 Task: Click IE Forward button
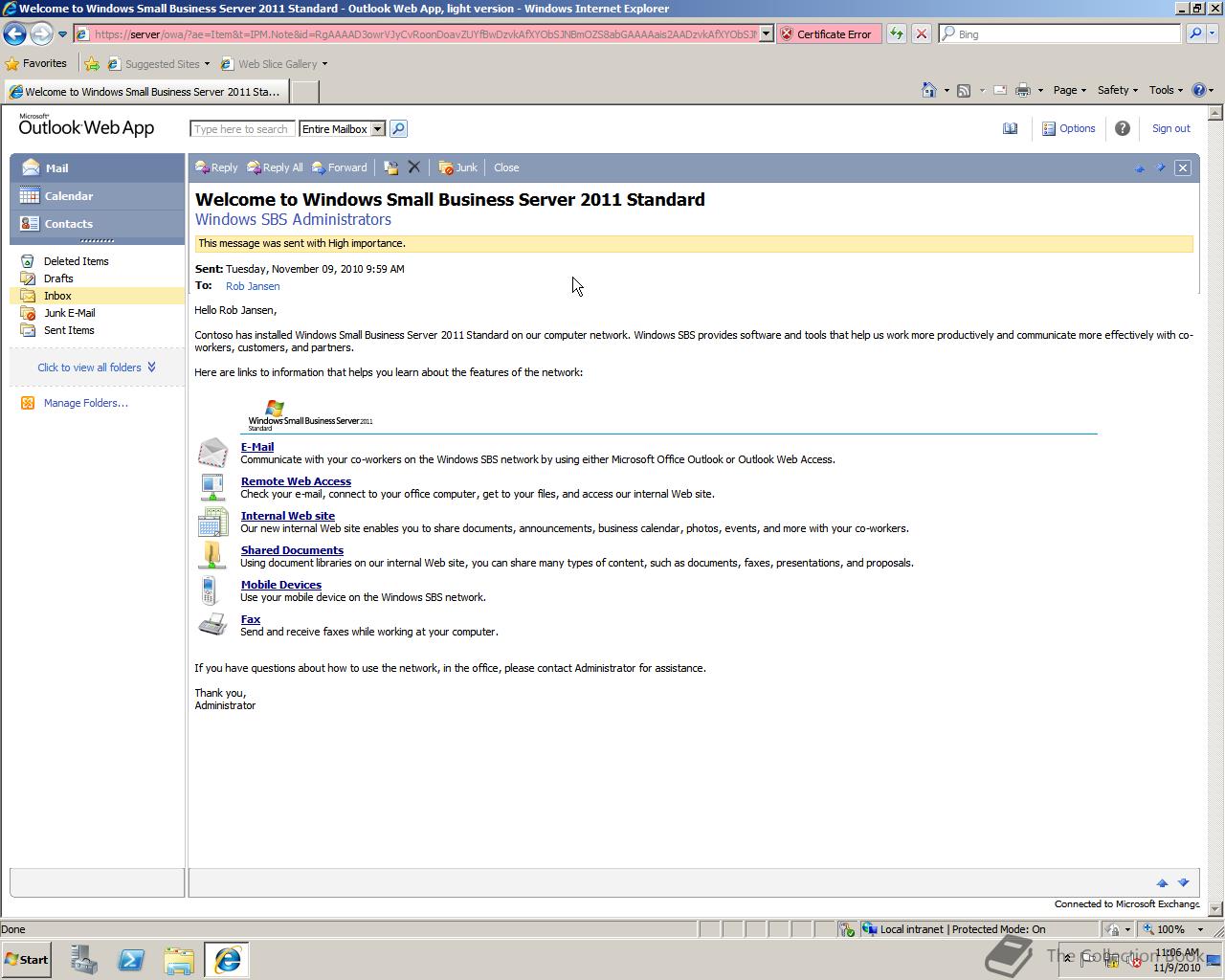(x=40, y=33)
